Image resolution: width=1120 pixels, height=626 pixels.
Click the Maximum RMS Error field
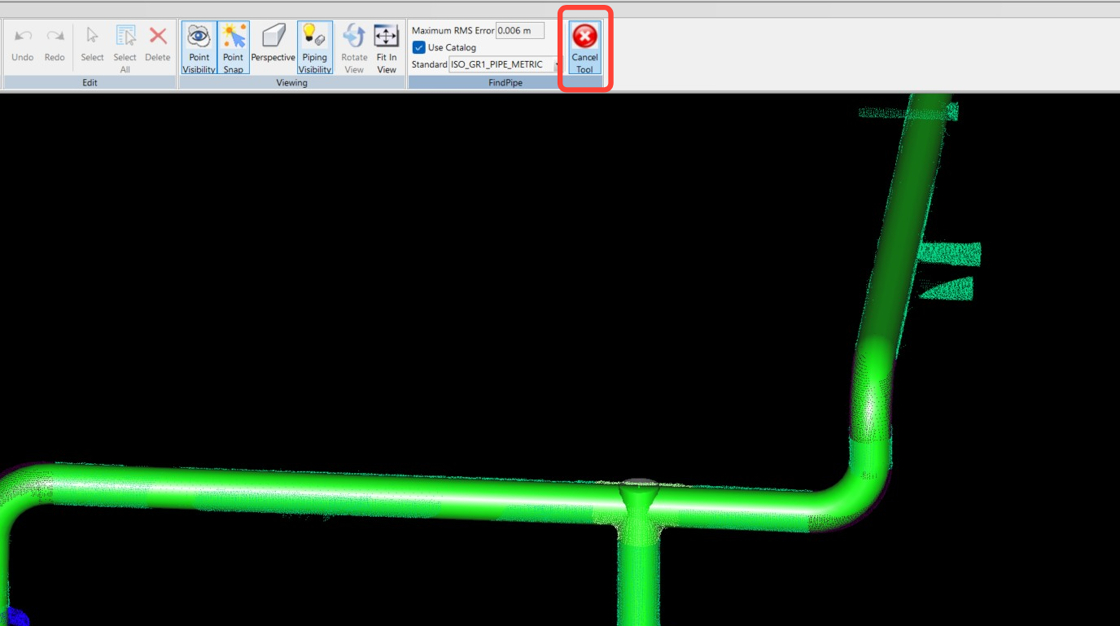520,31
